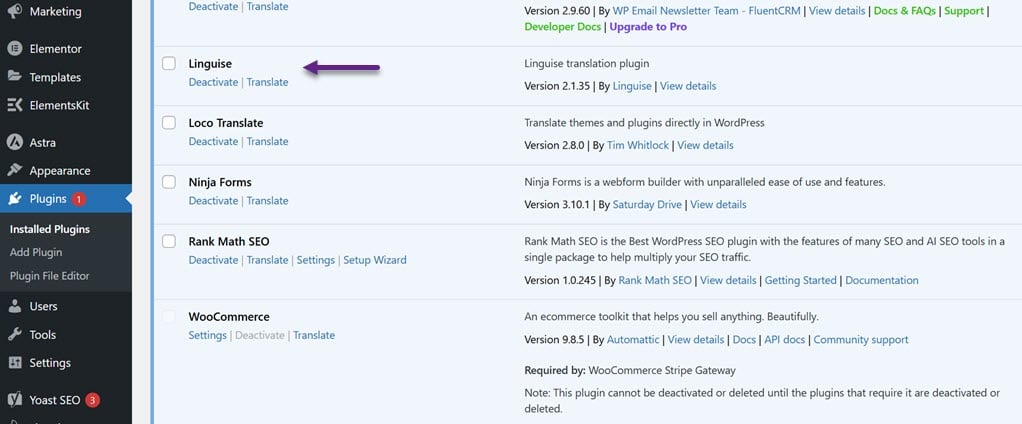Open FluentCRM Developer Docs link
The image size is (1022, 424).
coord(563,27)
